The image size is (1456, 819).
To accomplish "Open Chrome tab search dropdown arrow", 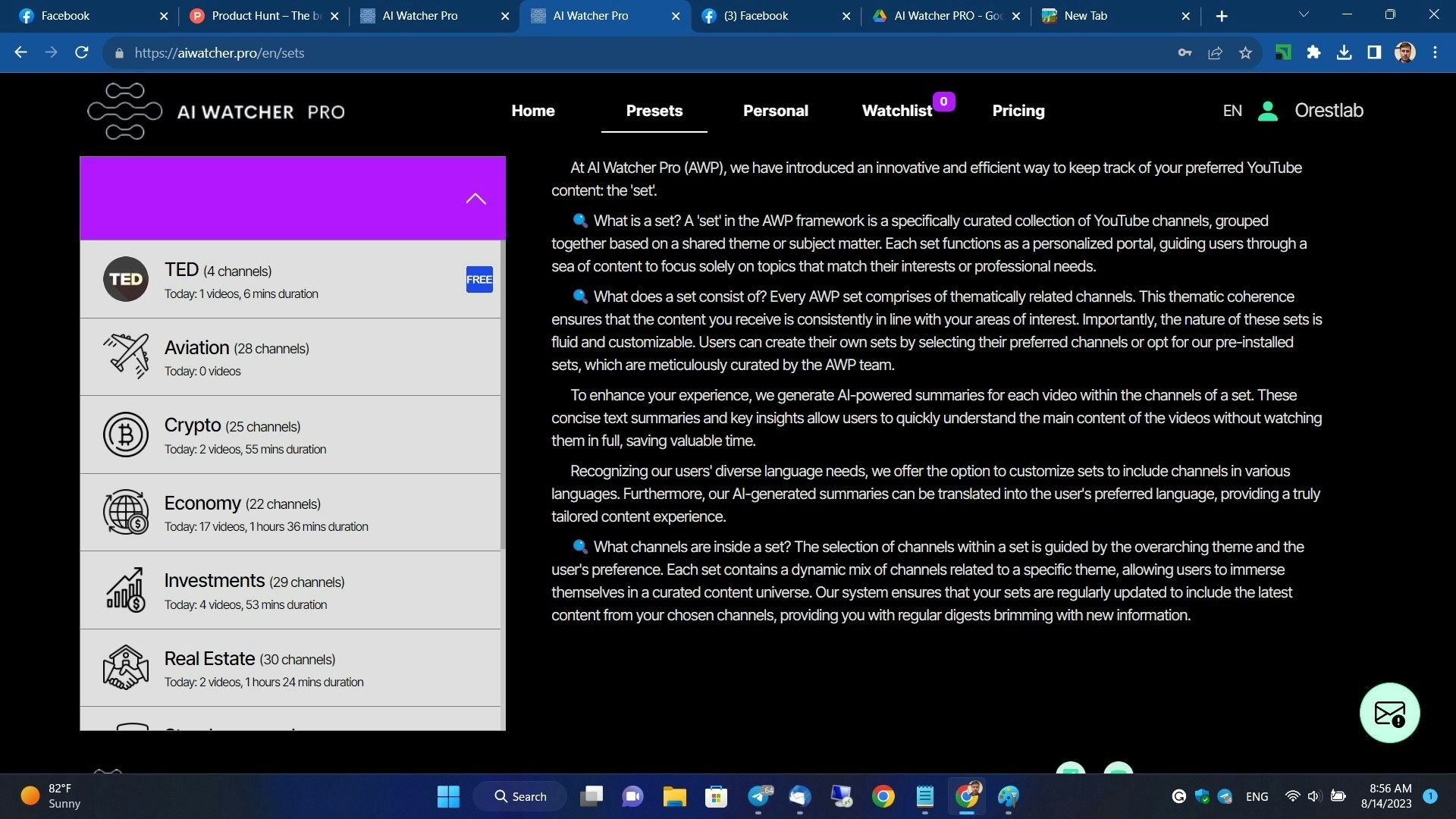I will 1304,14.
